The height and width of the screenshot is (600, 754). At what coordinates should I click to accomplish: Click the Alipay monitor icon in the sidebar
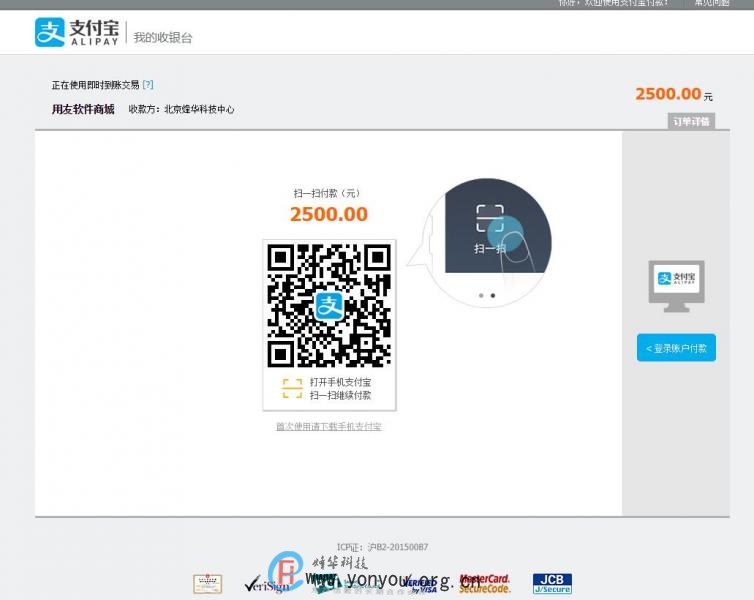tap(677, 286)
